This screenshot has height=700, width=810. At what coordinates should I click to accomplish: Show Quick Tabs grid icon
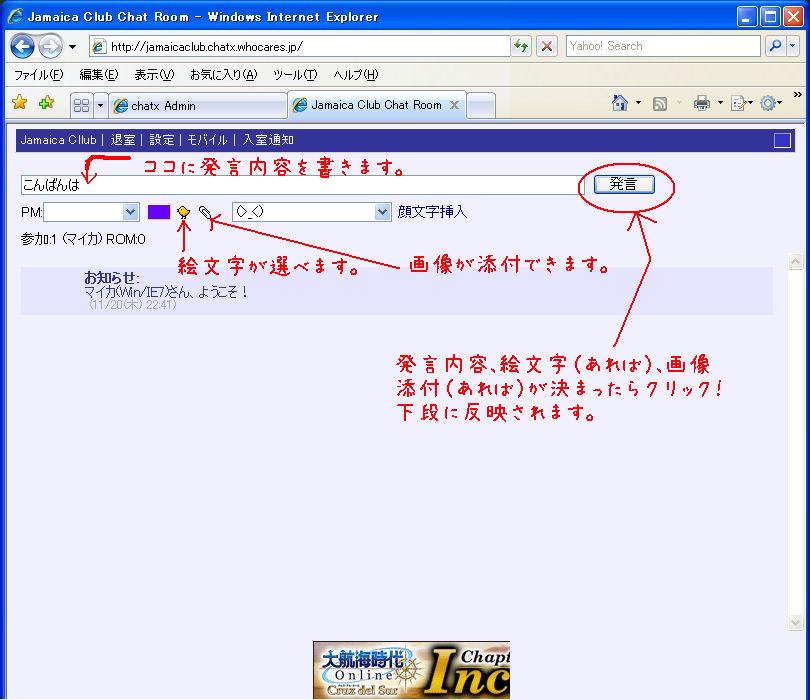click(x=82, y=106)
